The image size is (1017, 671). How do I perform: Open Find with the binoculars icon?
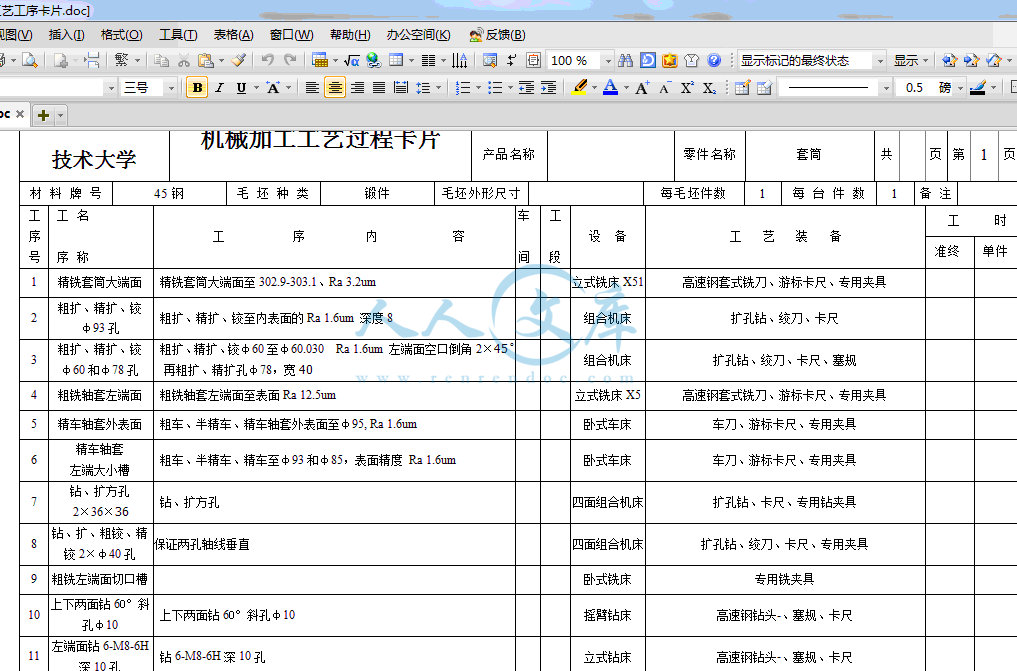[x=625, y=60]
